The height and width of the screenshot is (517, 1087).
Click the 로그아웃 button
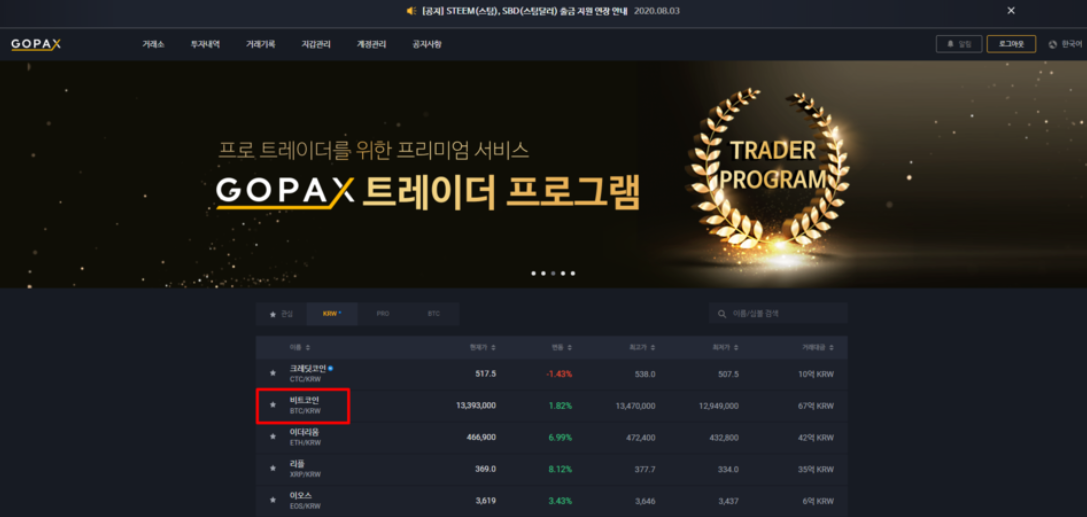coord(1011,44)
